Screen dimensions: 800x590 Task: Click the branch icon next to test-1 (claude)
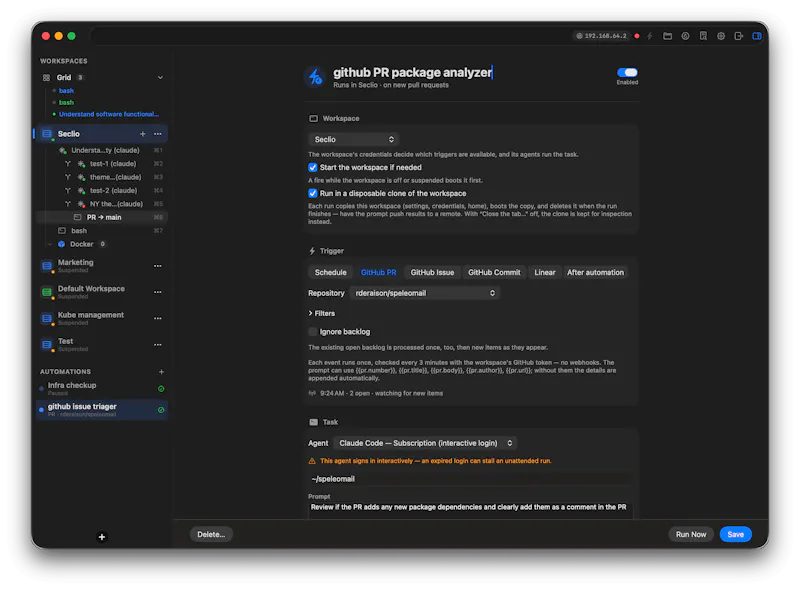(x=68, y=164)
